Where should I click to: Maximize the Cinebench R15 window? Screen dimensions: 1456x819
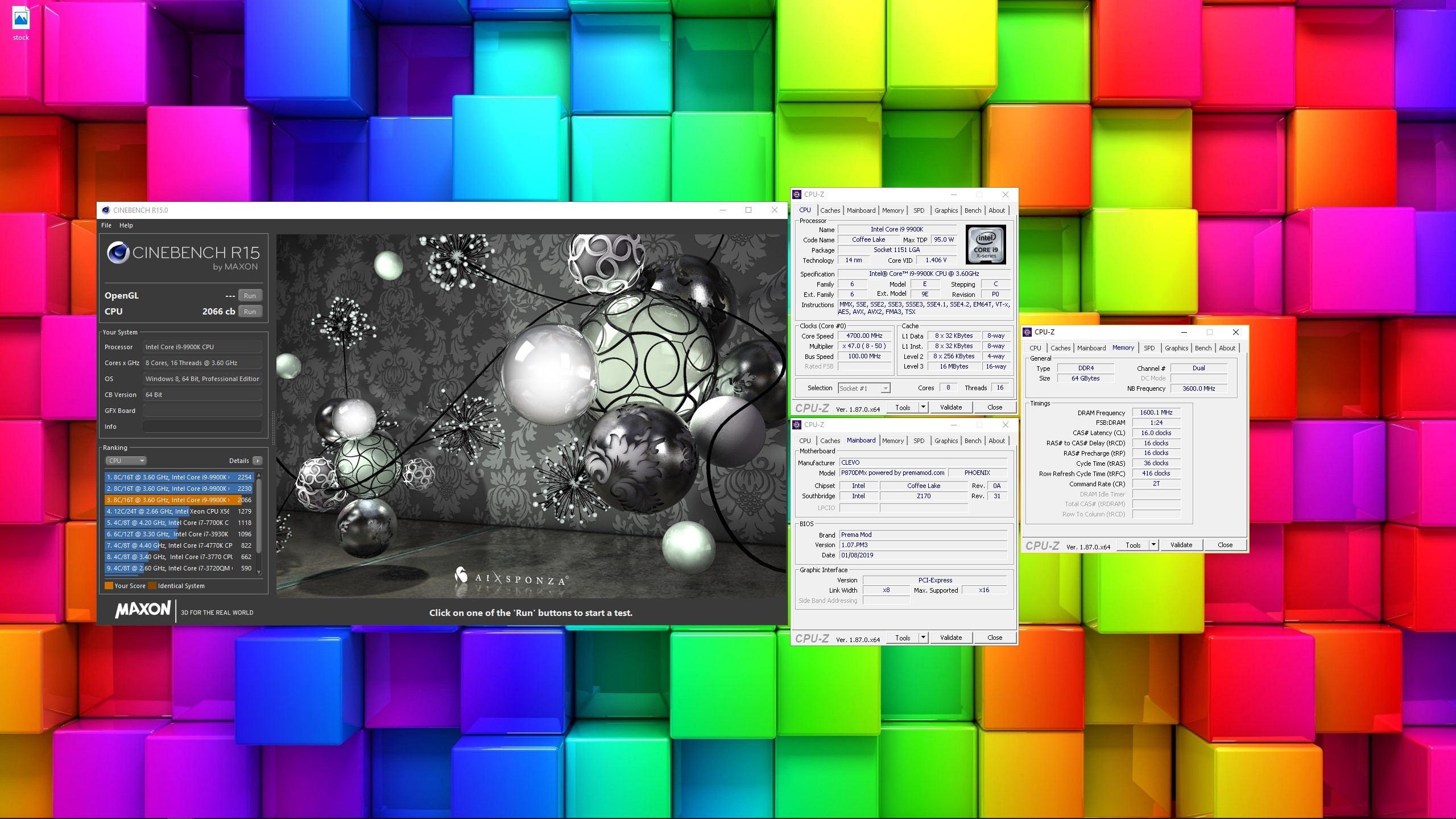point(748,210)
